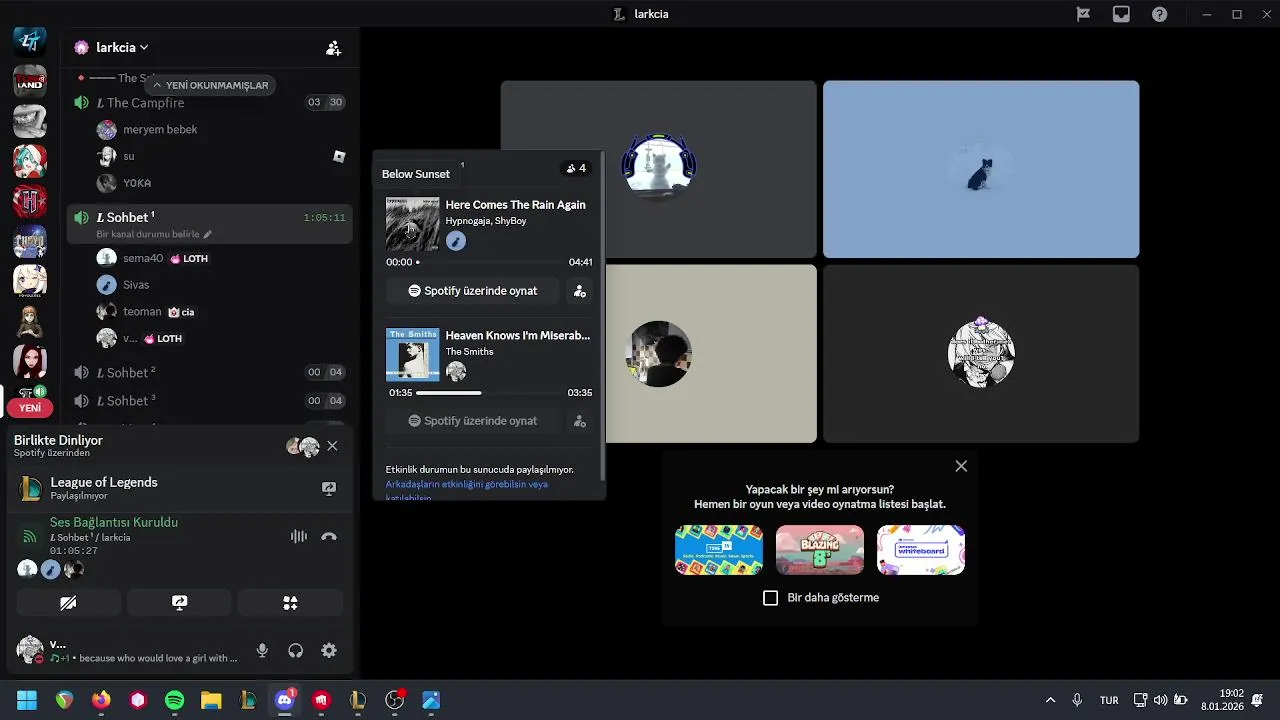Edit 'Bir kanal durumu belirle' channel status
The image size is (1280, 720).
click(154, 234)
